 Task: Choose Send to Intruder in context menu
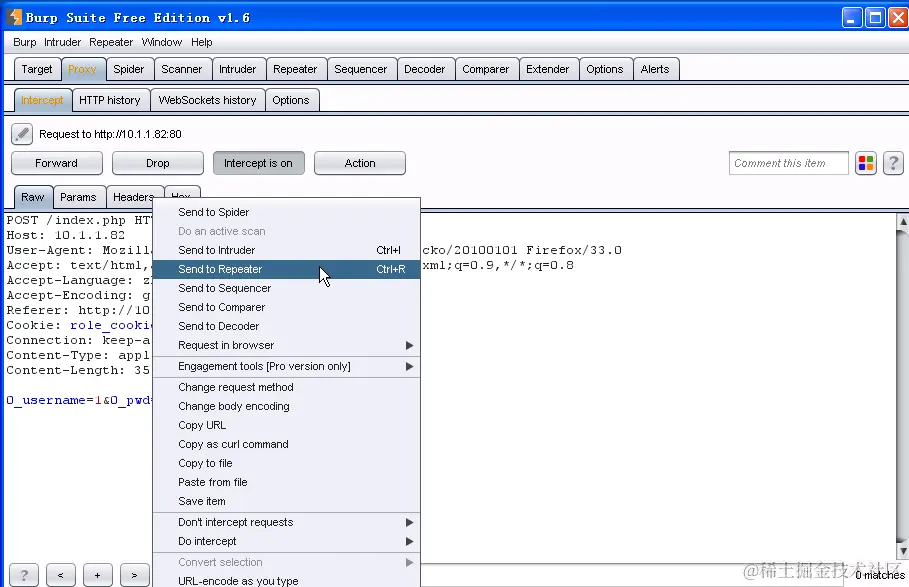(286, 250)
